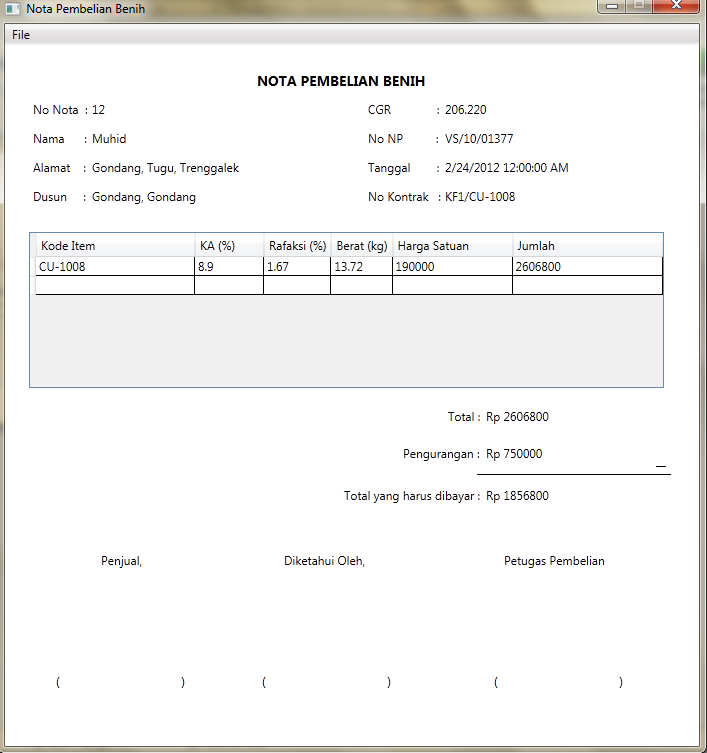Select the CU-1008 item cell
Screen dimensions: 707x753
tap(115, 267)
